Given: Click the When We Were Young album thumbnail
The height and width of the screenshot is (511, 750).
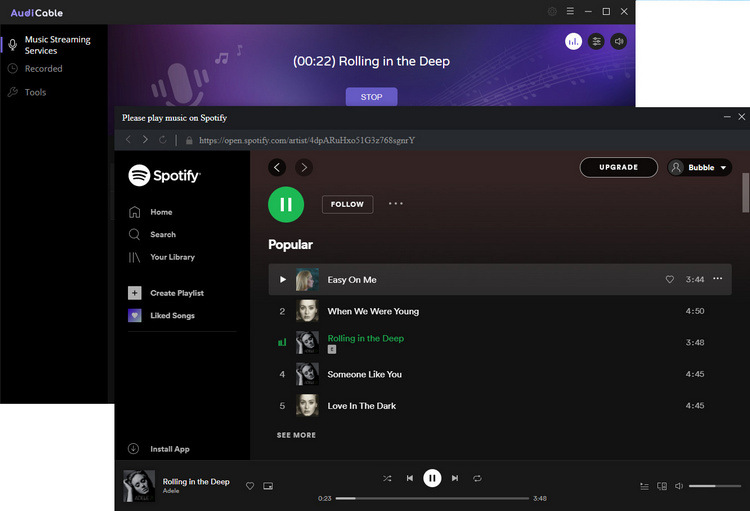Looking at the screenshot, I should pyautogui.click(x=307, y=311).
